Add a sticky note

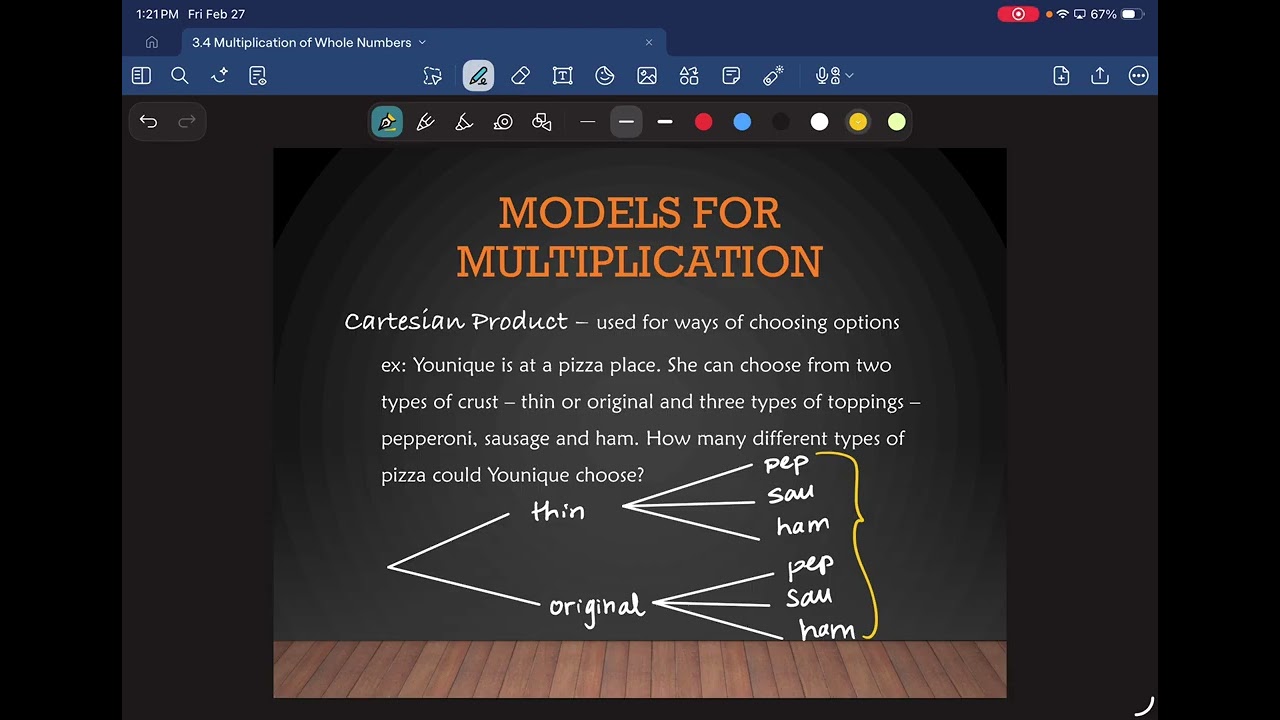[x=731, y=76]
